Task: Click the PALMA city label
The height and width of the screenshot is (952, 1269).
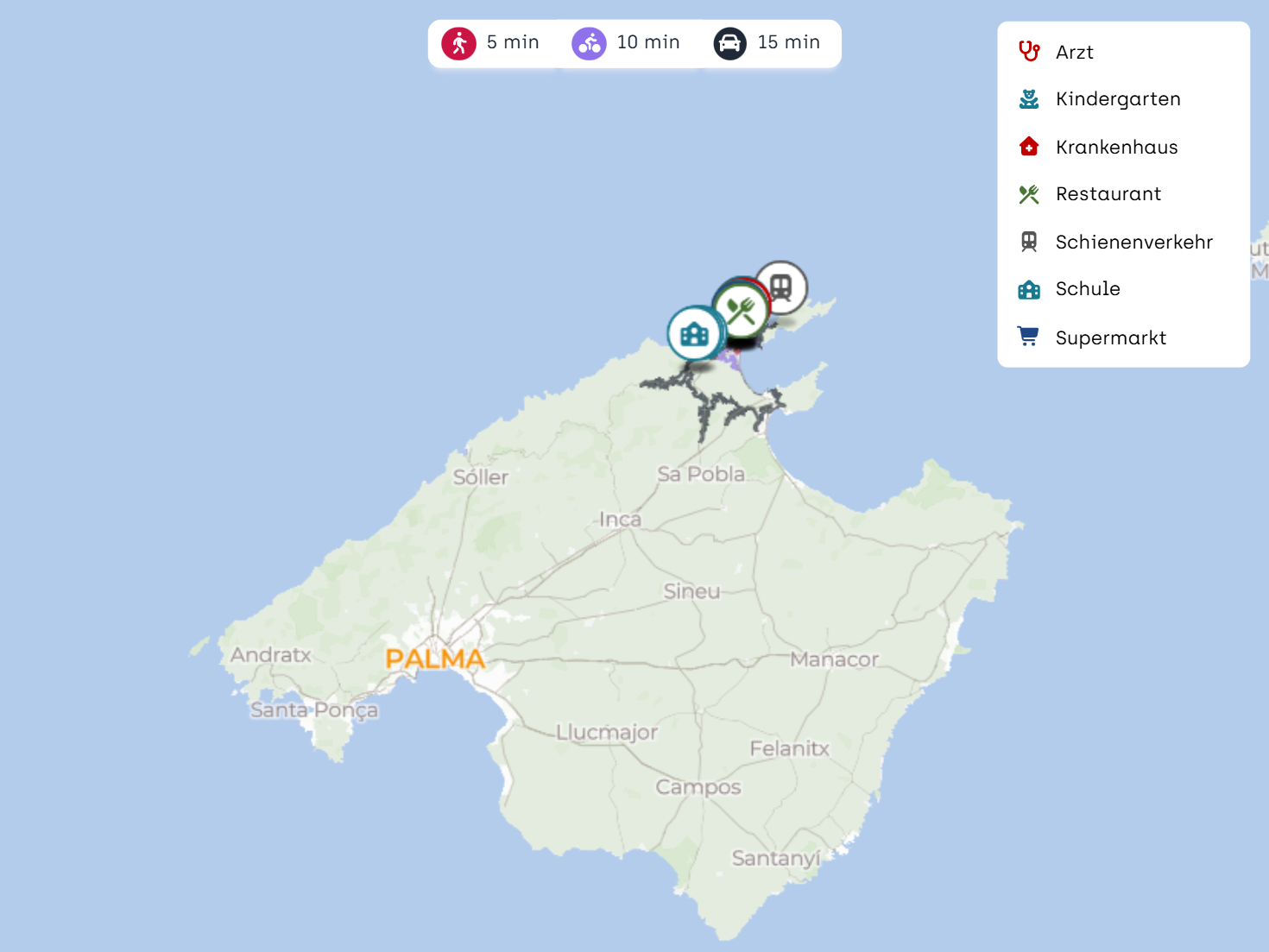Action: click(x=435, y=659)
